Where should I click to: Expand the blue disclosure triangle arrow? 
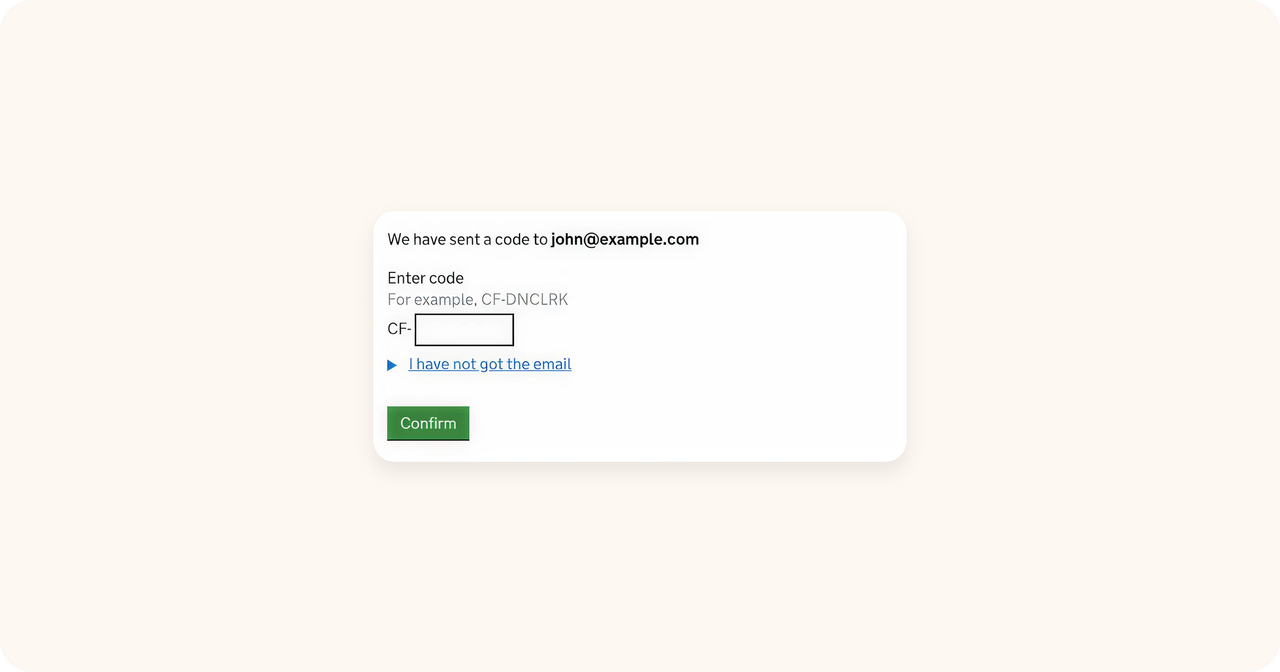tap(392, 365)
